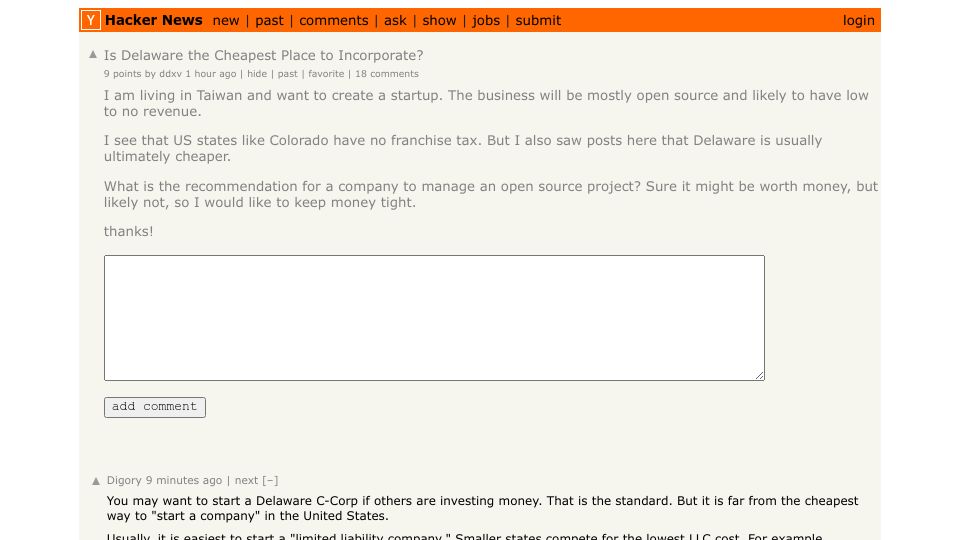This screenshot has height=540, width=960.
Task: Jump to 'next' comment
Action: pyautogui.click(x=246, y=481)
